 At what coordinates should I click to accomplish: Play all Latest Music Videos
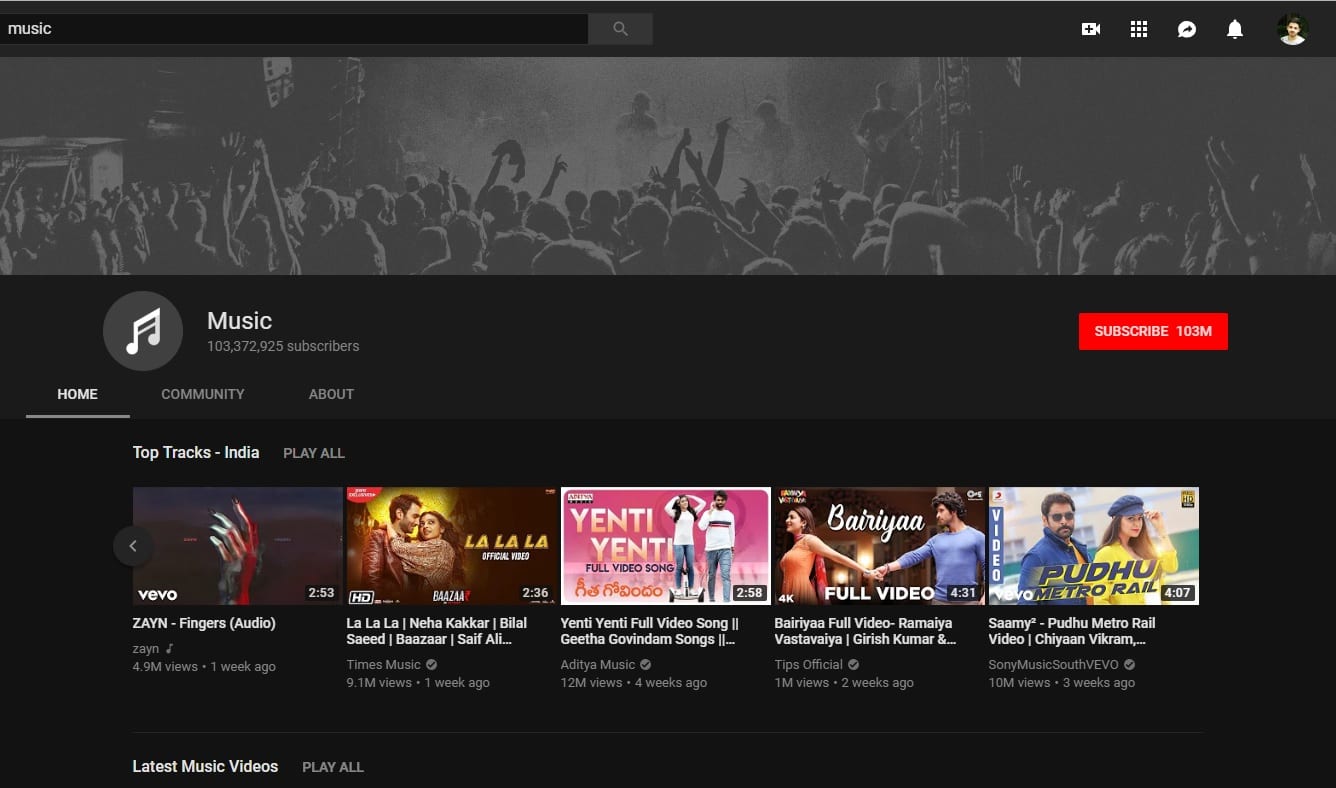(333, 767)
